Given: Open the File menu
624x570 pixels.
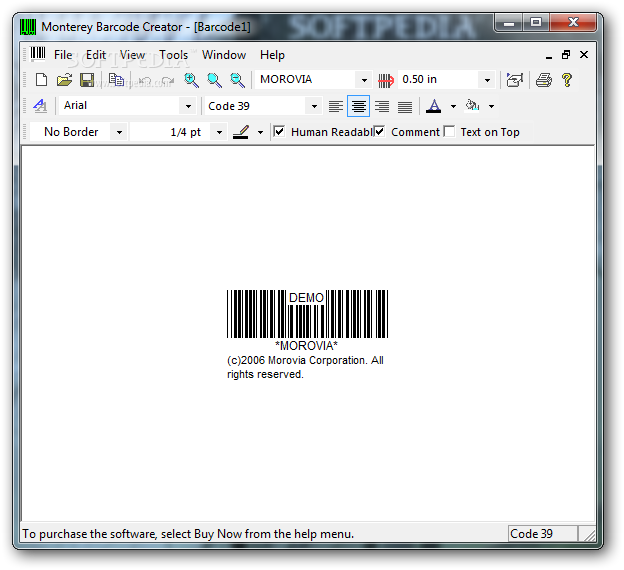Looking at the screenshot, I should [63, 55].
